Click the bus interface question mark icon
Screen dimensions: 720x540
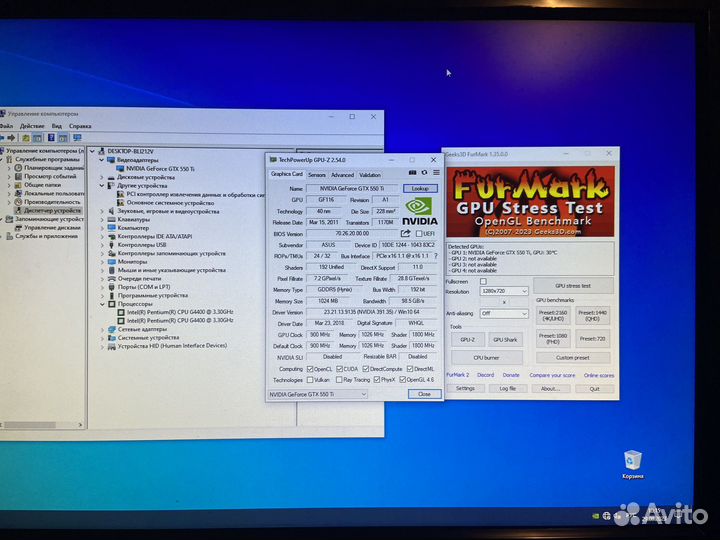click(436, 256)
